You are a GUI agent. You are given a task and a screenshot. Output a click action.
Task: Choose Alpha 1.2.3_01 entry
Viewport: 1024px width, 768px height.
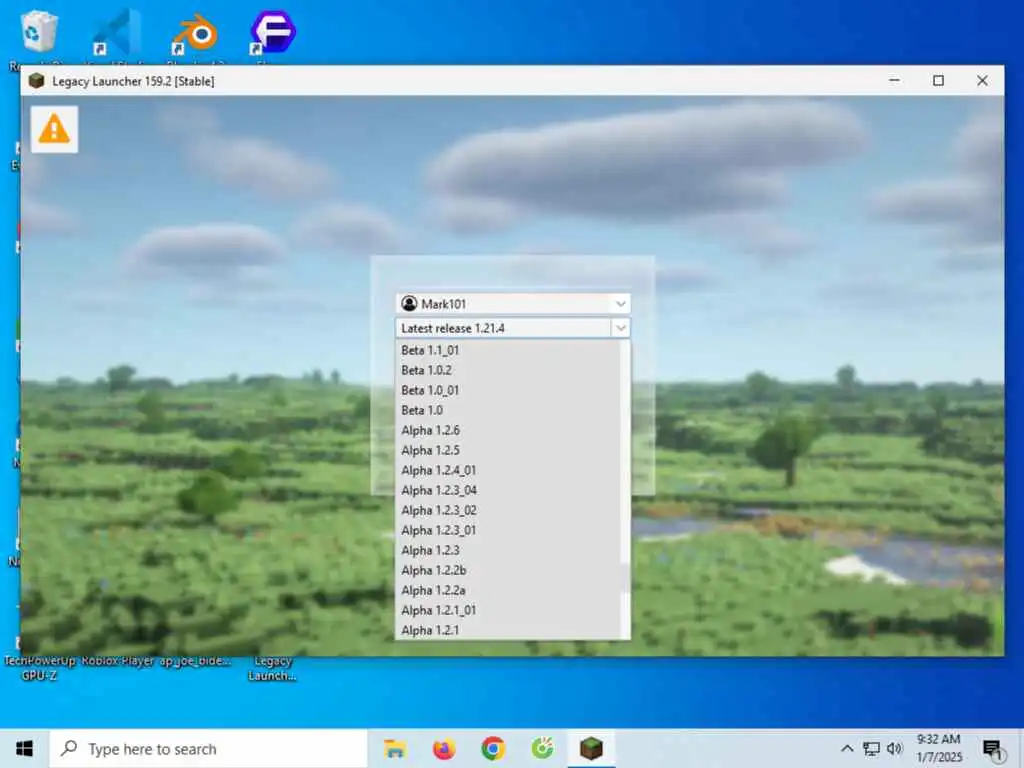(x=507, y=530)
